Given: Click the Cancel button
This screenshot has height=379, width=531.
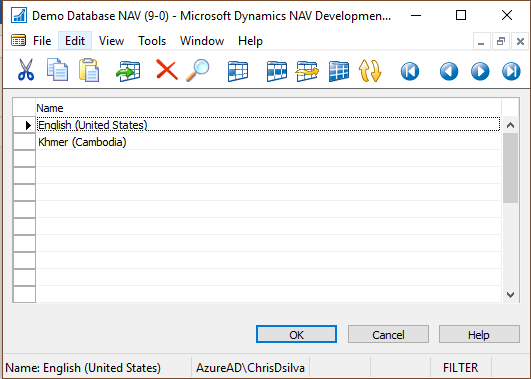Looking at the screenshot, I should (x=388, y=335).
